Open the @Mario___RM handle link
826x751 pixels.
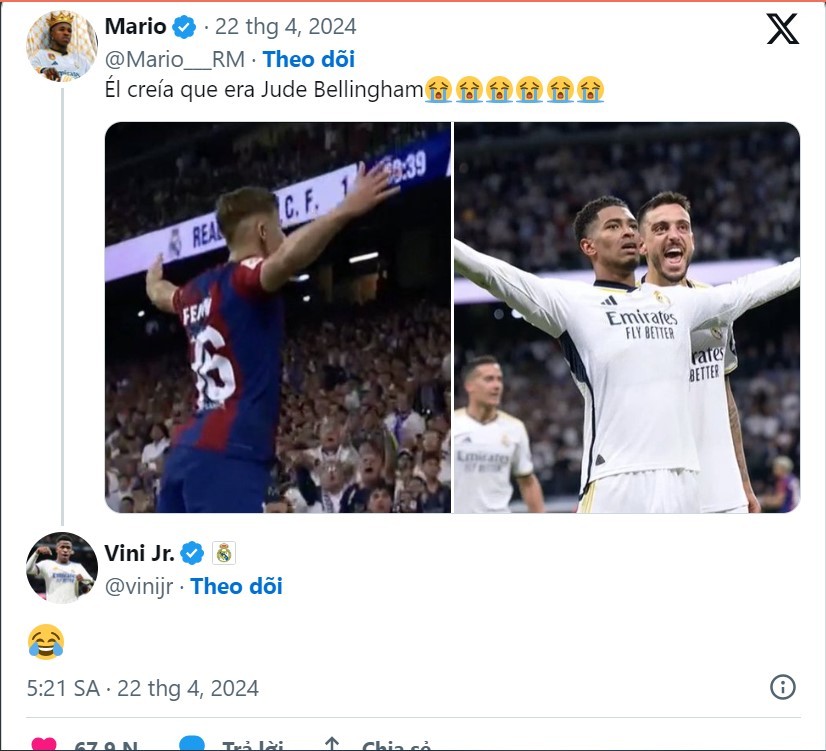(175, 60)
